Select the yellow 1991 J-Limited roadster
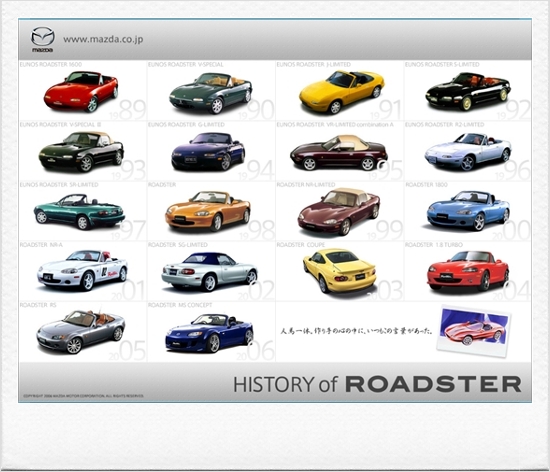The image size is (550, 472). pyautogui.click(x=342, y=92)
